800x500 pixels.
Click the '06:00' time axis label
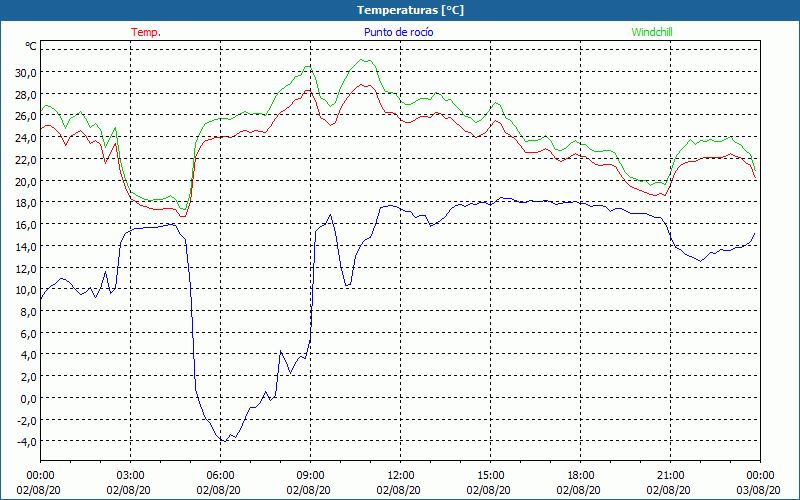click(220, 476)
